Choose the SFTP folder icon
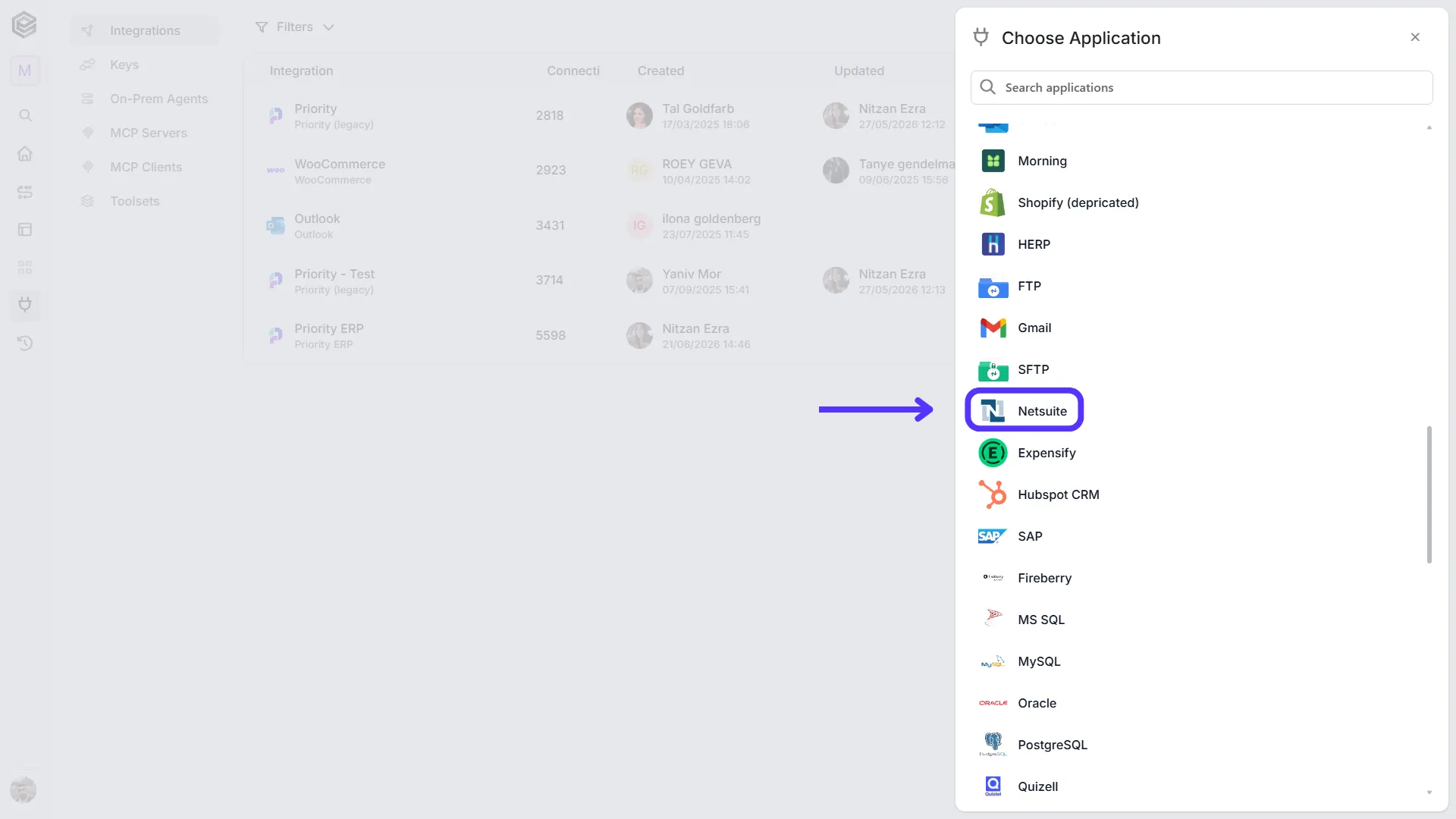 tap(993, 370)
